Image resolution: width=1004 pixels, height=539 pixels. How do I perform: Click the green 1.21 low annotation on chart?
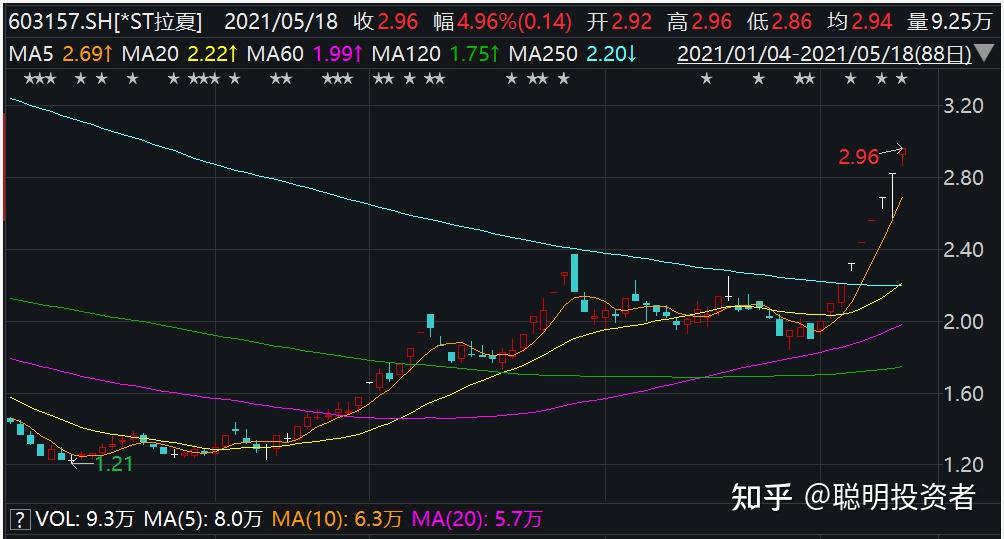[x=114, y=464]
